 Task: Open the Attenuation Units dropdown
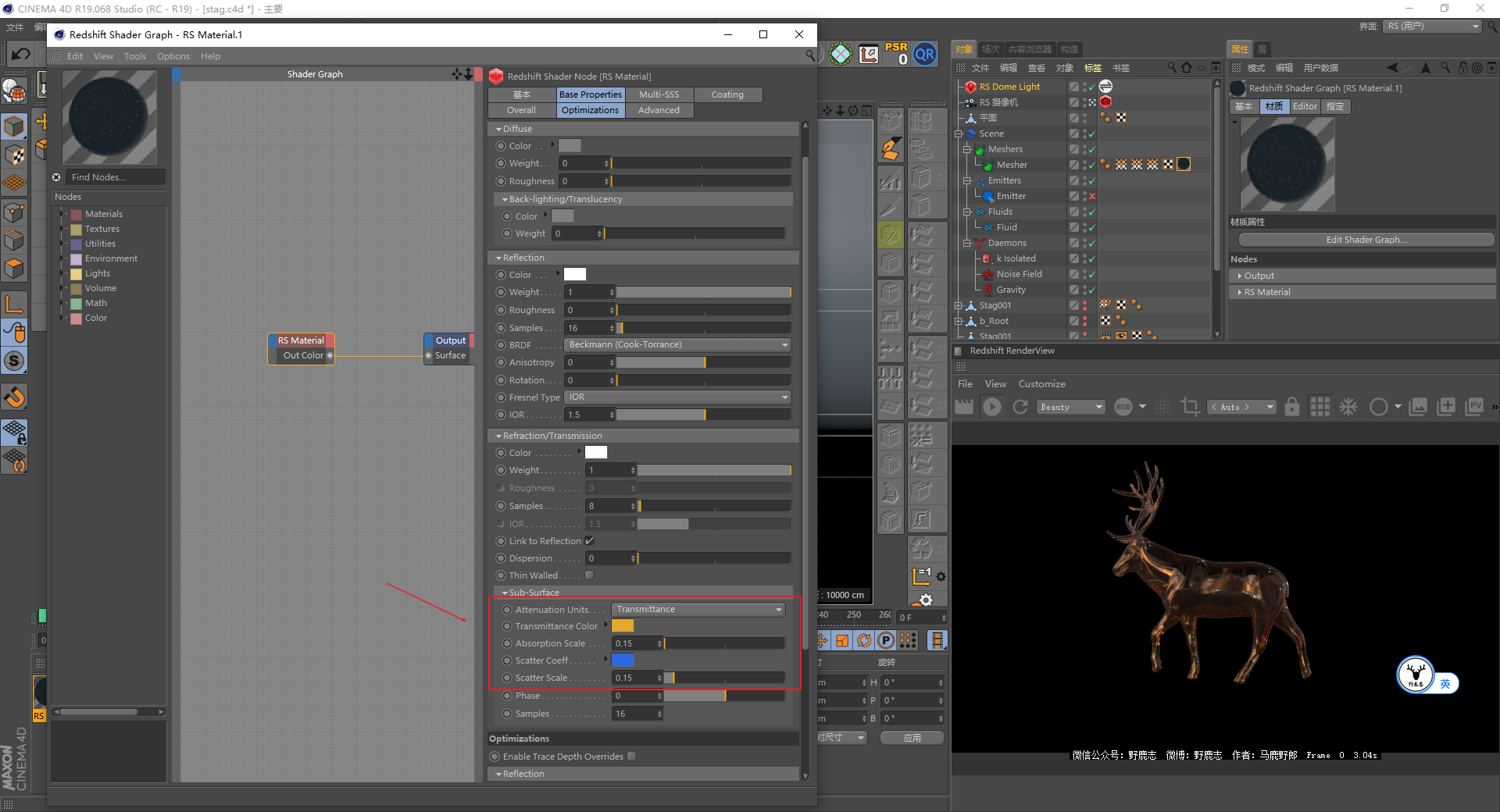click(698, 610)
